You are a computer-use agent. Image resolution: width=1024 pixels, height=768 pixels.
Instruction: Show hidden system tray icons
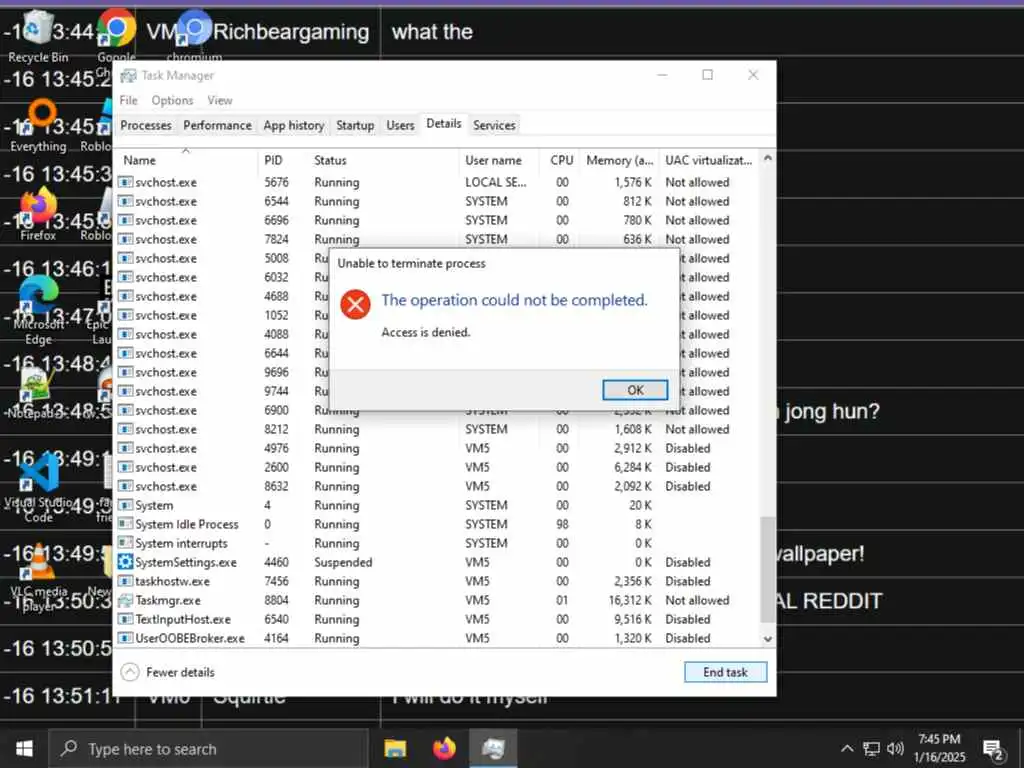click(847, 748)
